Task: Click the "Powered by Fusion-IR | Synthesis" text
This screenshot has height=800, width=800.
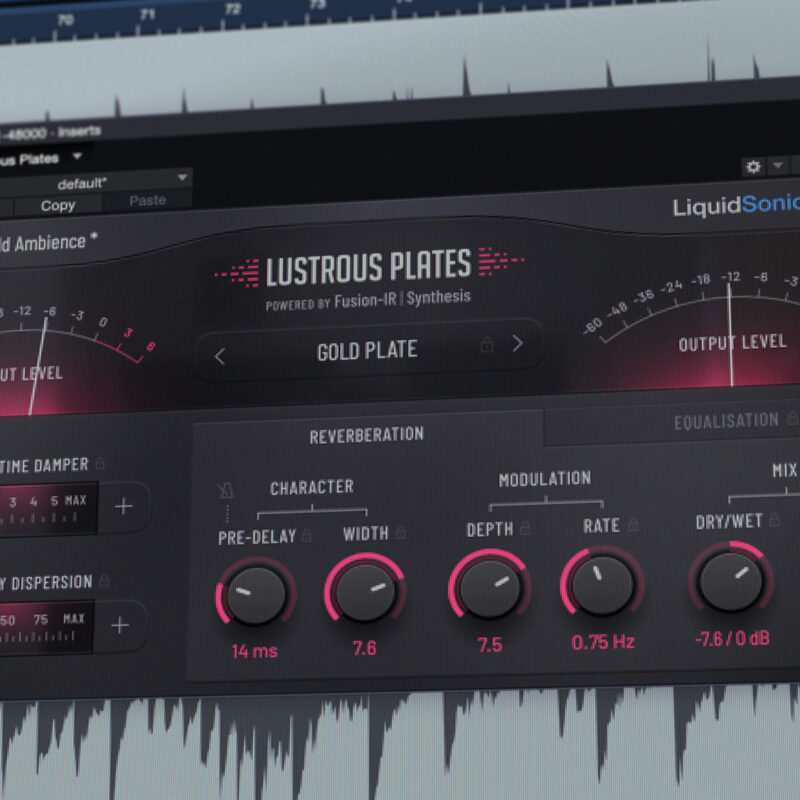Action: pos(368,300)
